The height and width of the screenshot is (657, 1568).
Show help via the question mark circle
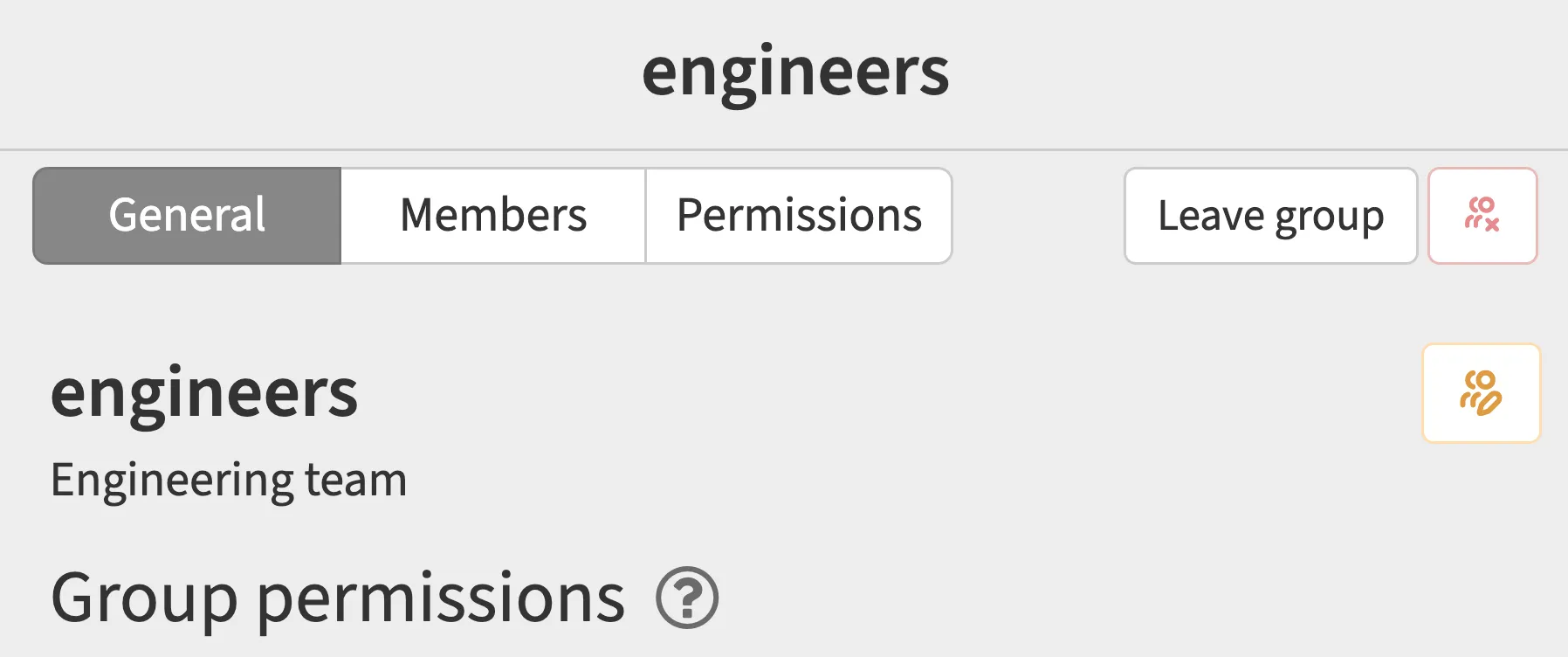[687, 598]
